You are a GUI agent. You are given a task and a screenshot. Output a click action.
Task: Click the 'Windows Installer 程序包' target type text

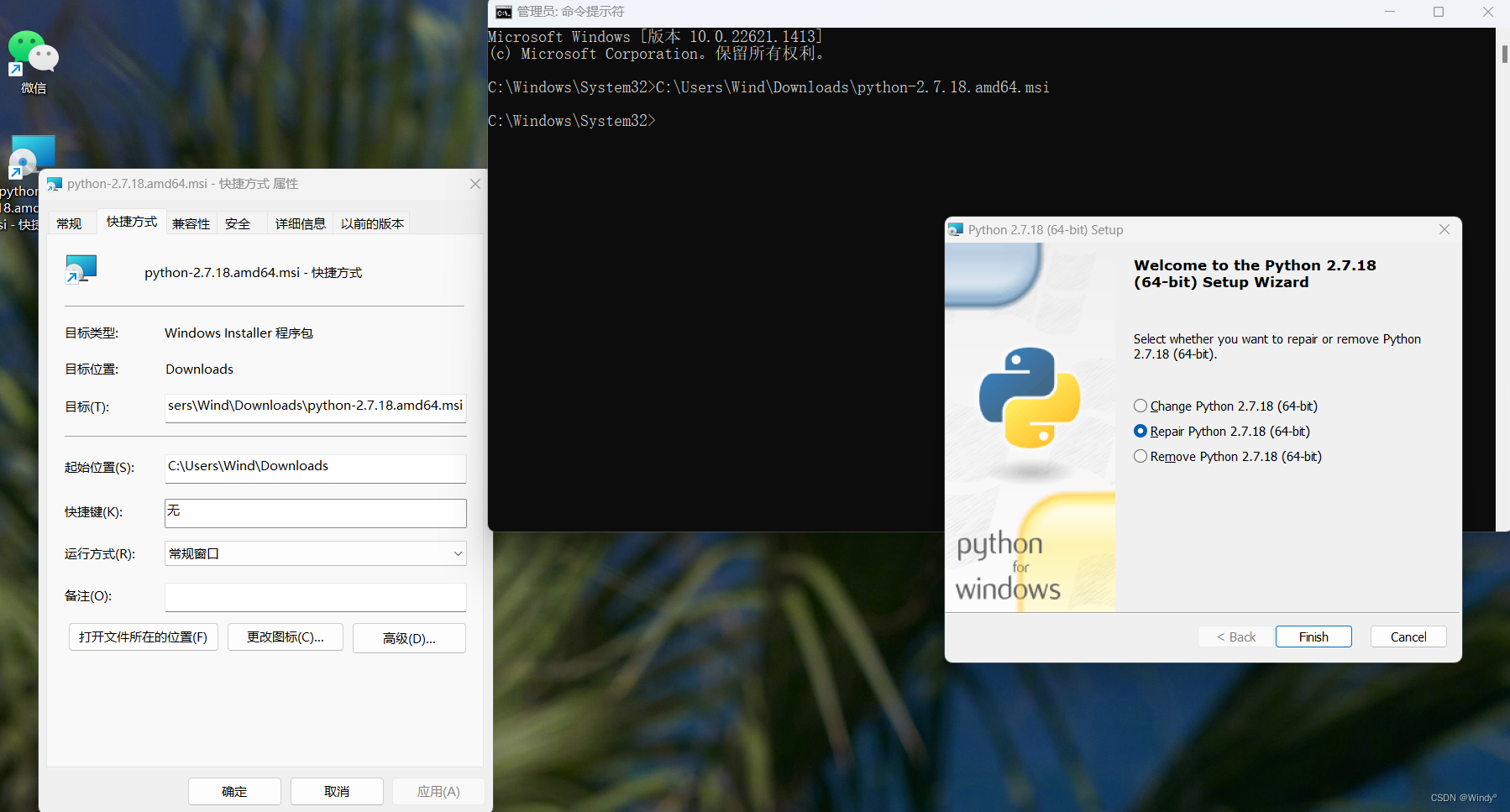point(239,333)
